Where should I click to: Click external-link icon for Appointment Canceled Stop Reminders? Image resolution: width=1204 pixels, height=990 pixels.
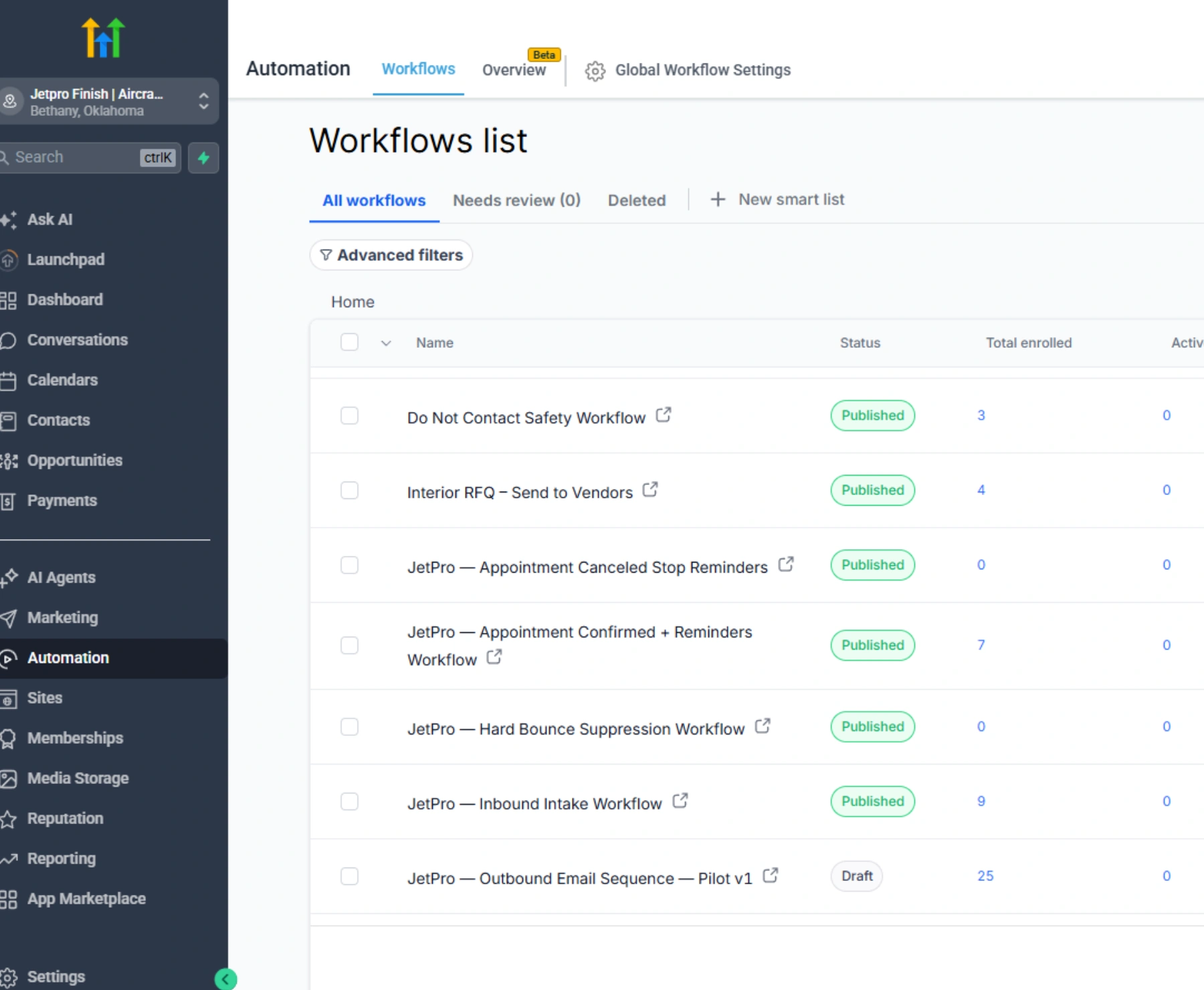[x=786, y=565]
